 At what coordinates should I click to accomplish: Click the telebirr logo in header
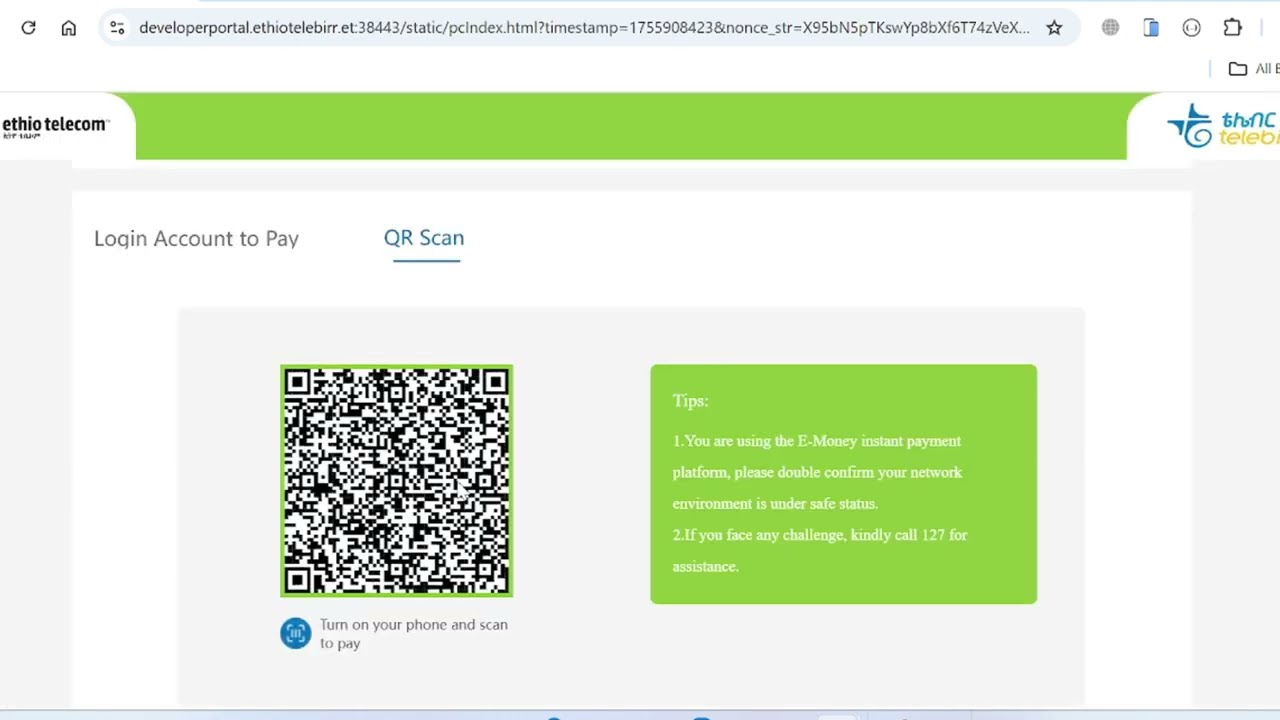pyautogui.click(x=1222, y=126)
